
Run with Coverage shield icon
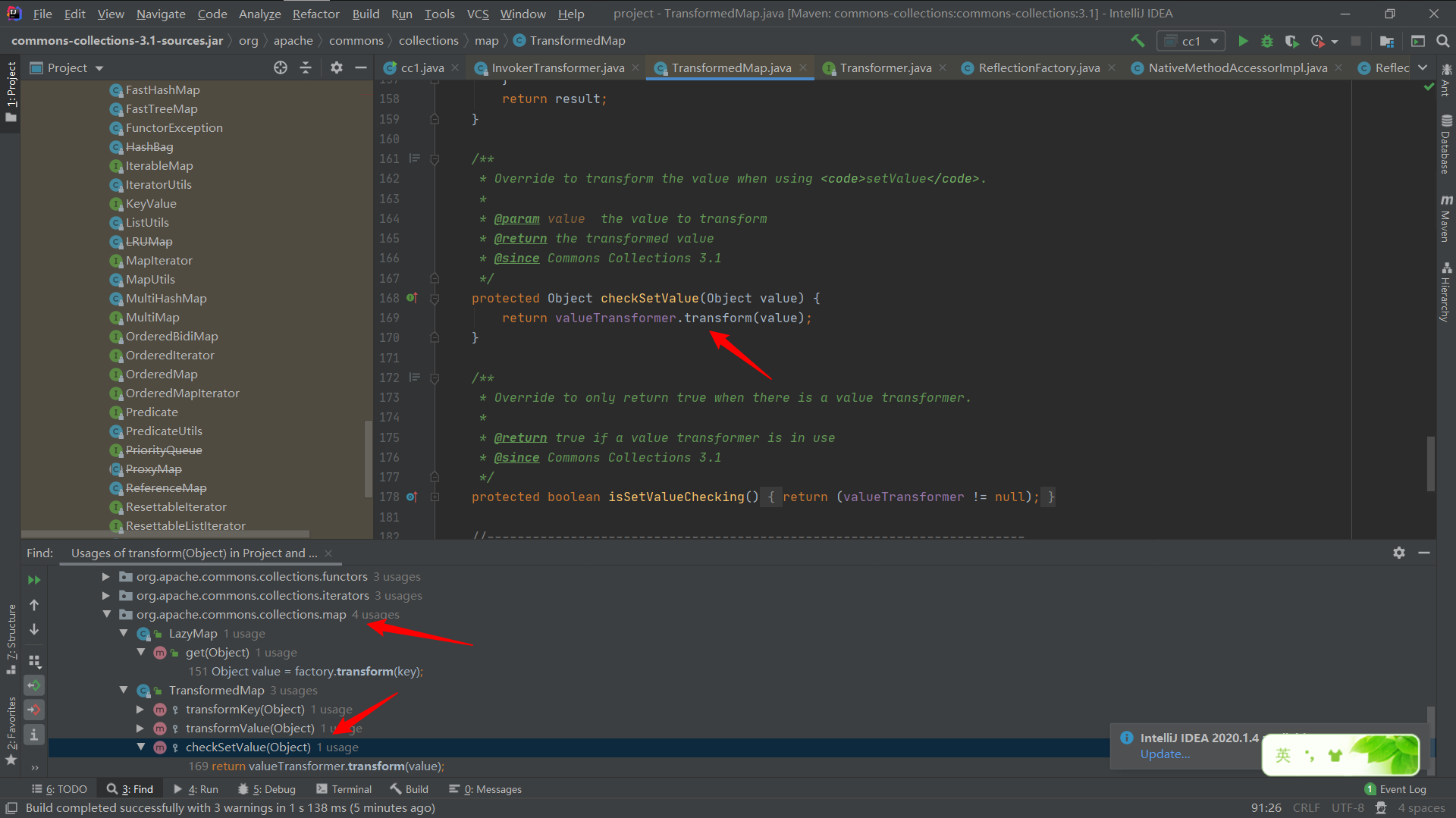click(x=1291, y=41)
